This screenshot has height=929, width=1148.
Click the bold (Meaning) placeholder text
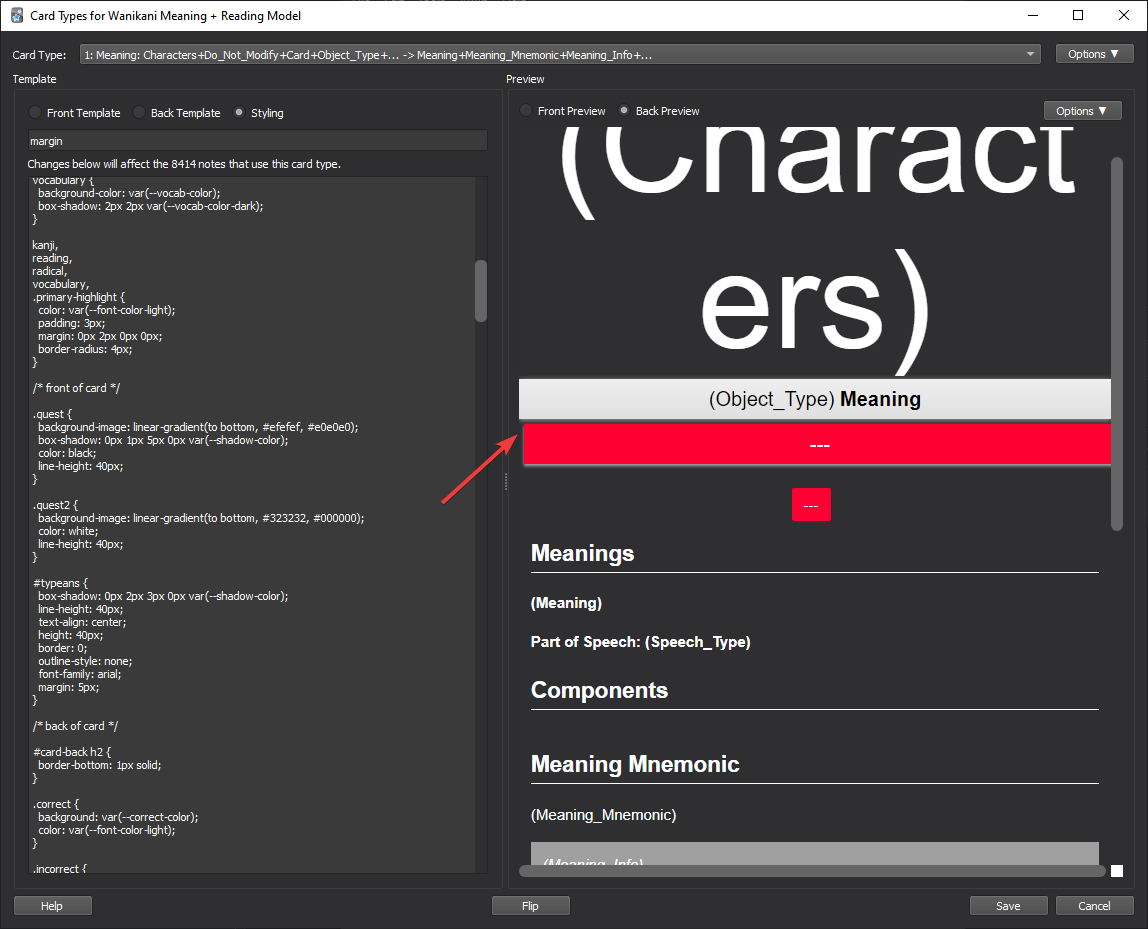(566, 602)
